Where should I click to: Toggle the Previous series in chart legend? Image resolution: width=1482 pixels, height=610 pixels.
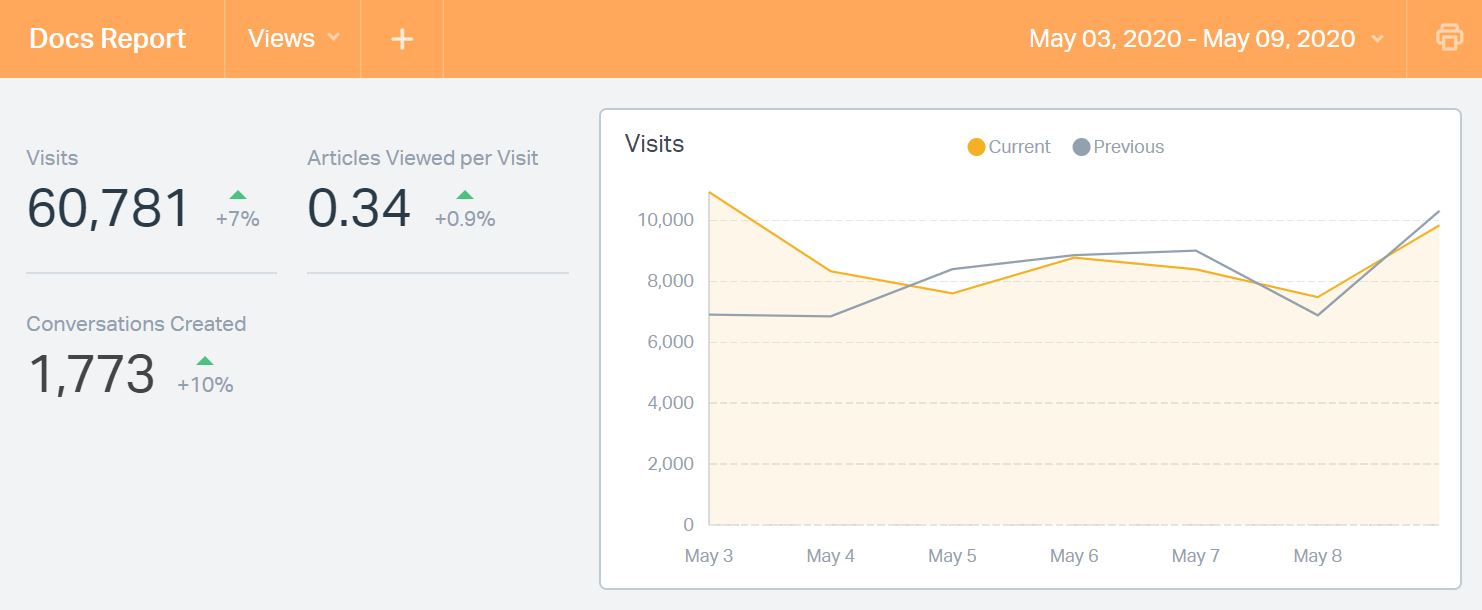[x=1118, y=147]
